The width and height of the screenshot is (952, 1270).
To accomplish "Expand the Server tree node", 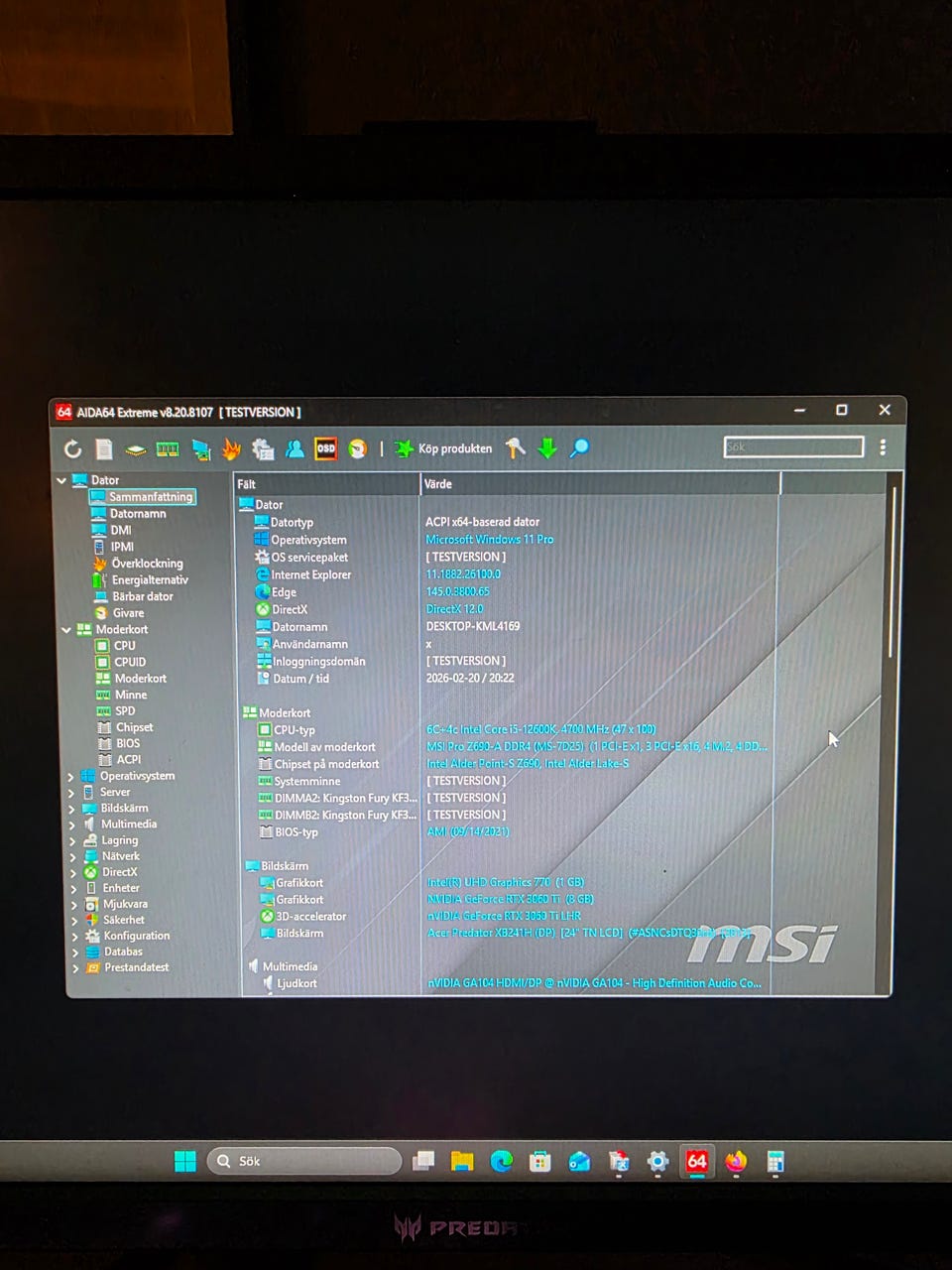I will pyautogui.click(x=71, y=793).
